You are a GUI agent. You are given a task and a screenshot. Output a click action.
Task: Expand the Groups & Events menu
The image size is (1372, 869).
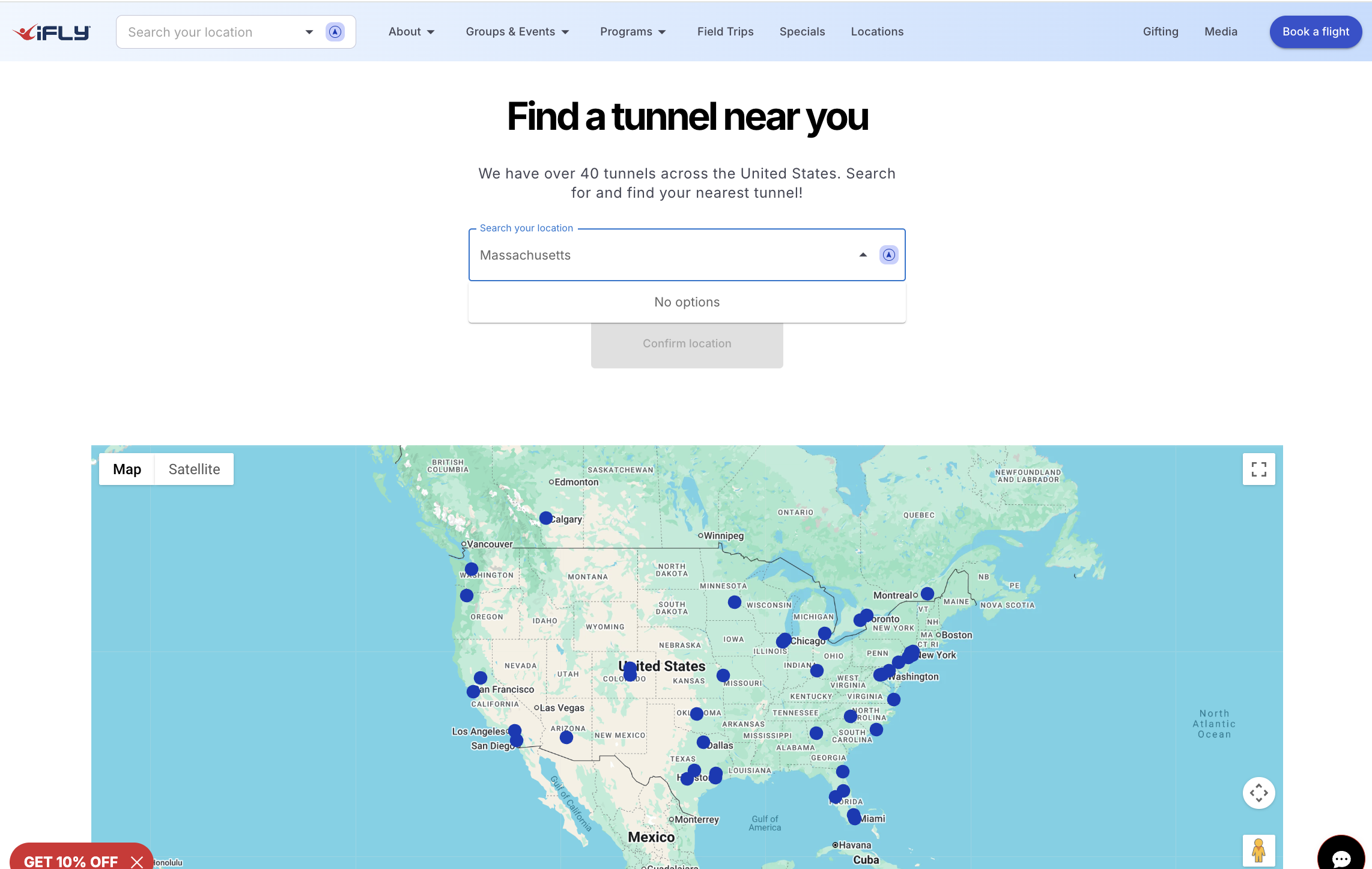tap(517, 32)
